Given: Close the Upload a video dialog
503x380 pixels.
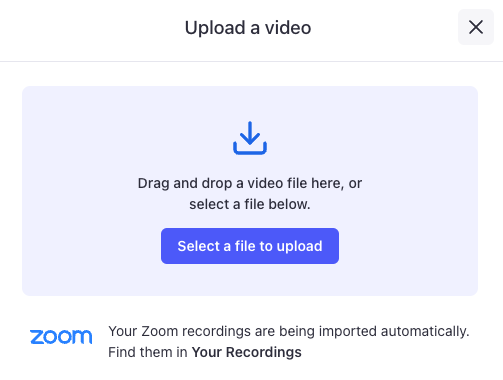Looking at the screenshot, I should (x=476, y=27).
